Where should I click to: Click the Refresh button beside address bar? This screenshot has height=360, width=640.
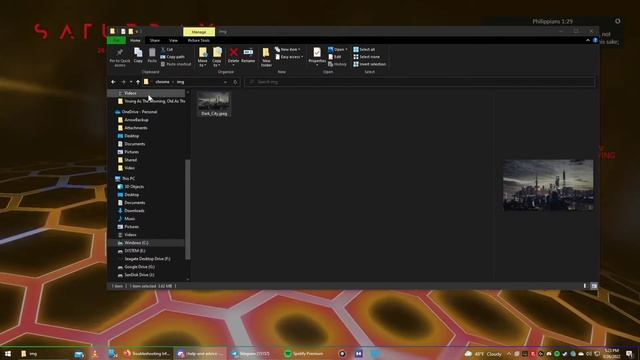(235, 82)
